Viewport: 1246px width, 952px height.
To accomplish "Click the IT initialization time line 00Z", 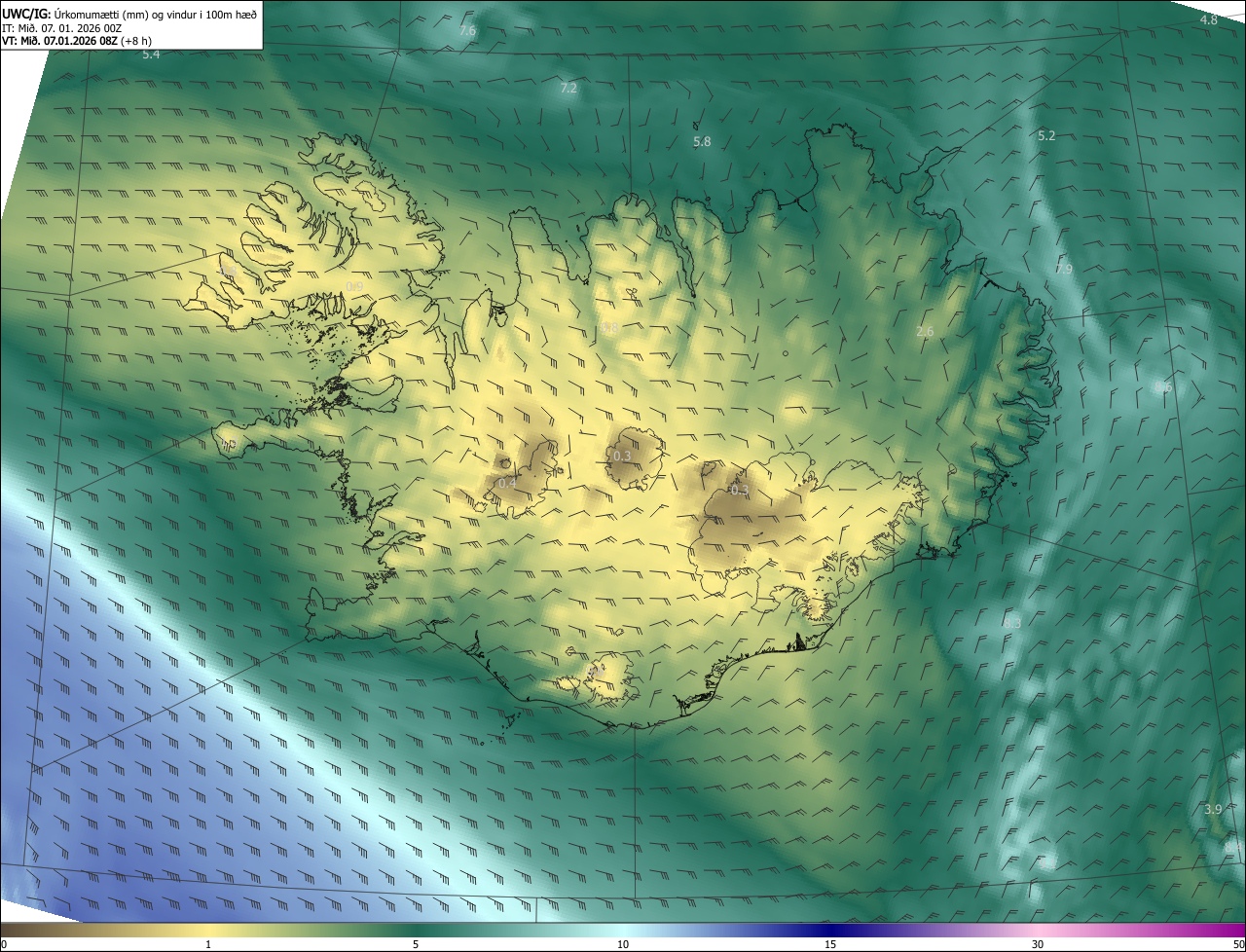I will pyautogui.click(x=62, y=27).
